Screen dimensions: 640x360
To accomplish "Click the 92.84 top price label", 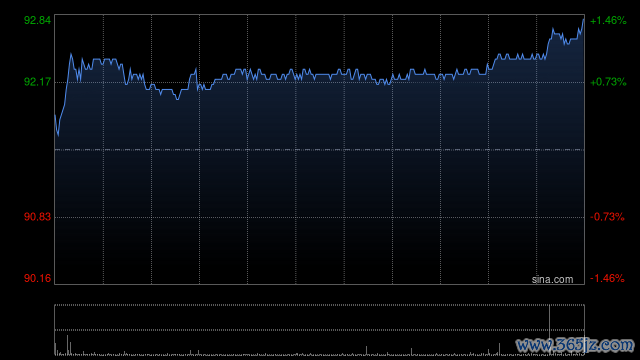I will [37, 20].
